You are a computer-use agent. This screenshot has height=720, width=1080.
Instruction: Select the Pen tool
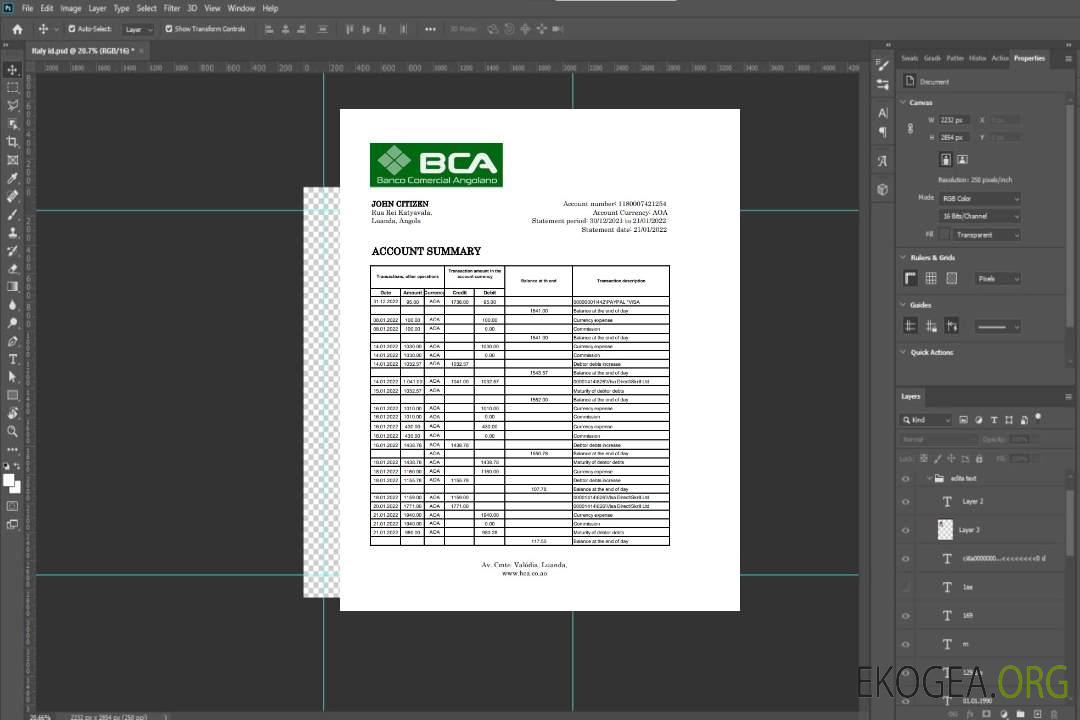(12, 341)
